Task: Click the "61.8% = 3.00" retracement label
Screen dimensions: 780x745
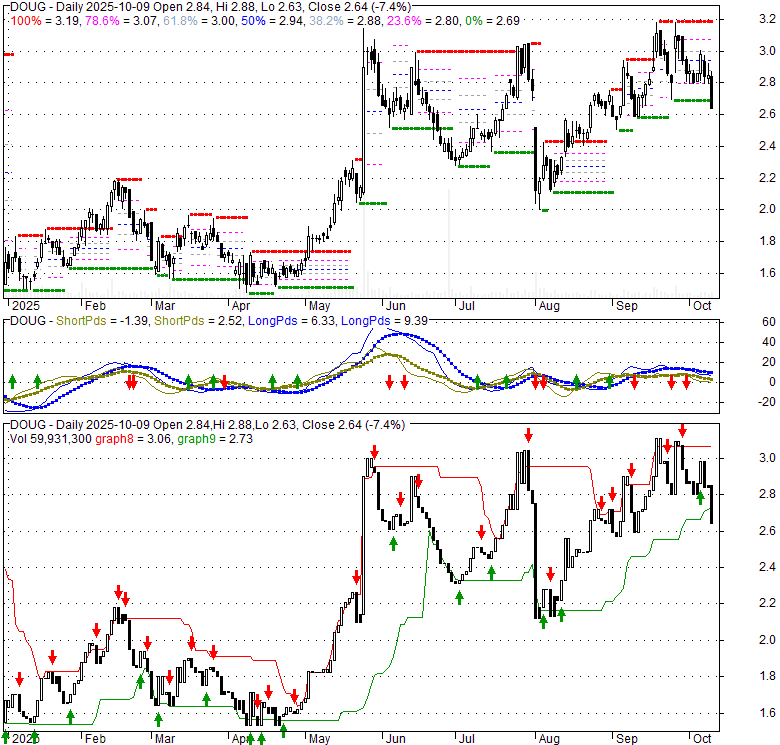Action: click(x=200, y=21)
